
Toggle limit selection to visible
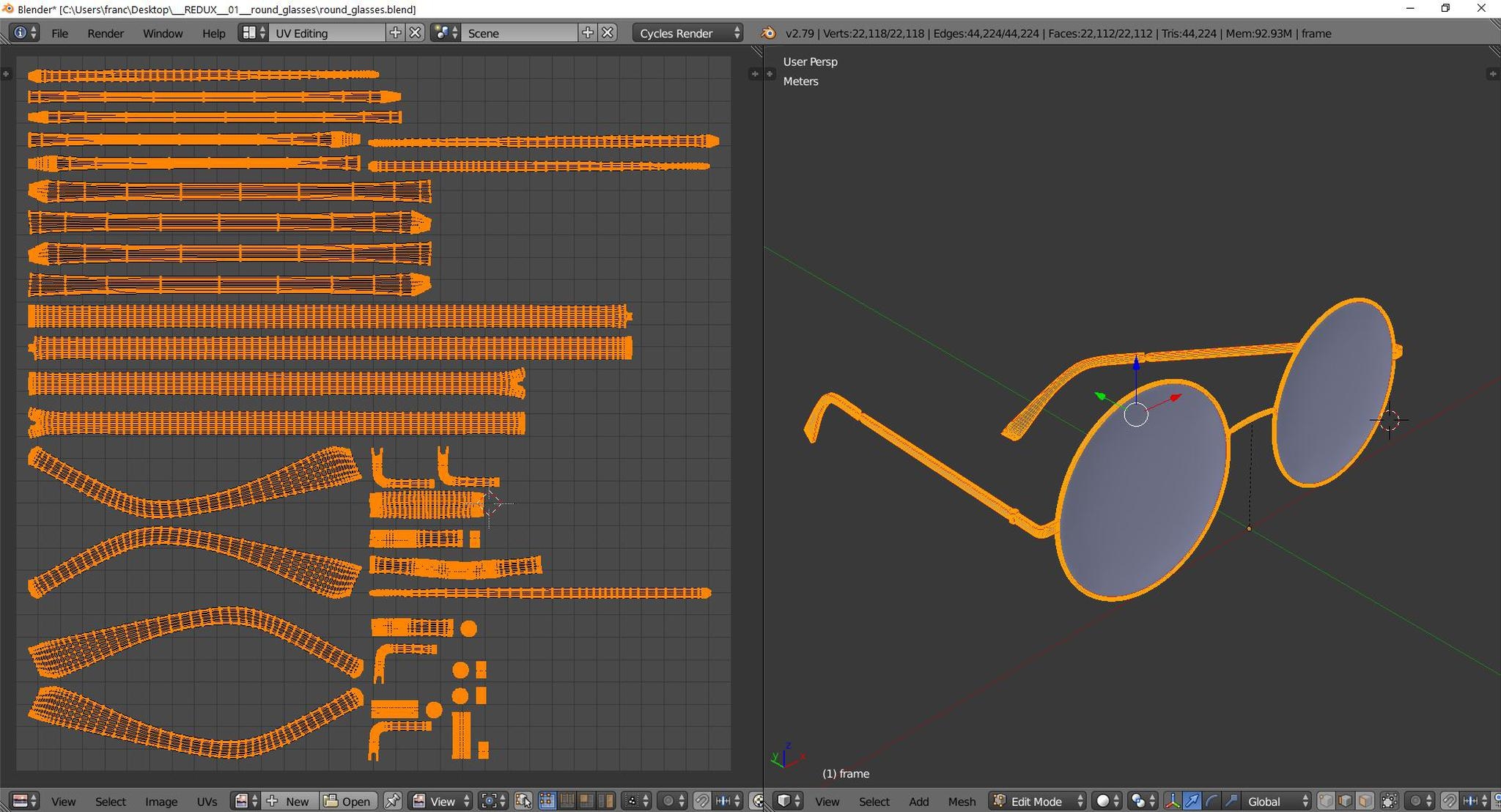[1389, 801]
